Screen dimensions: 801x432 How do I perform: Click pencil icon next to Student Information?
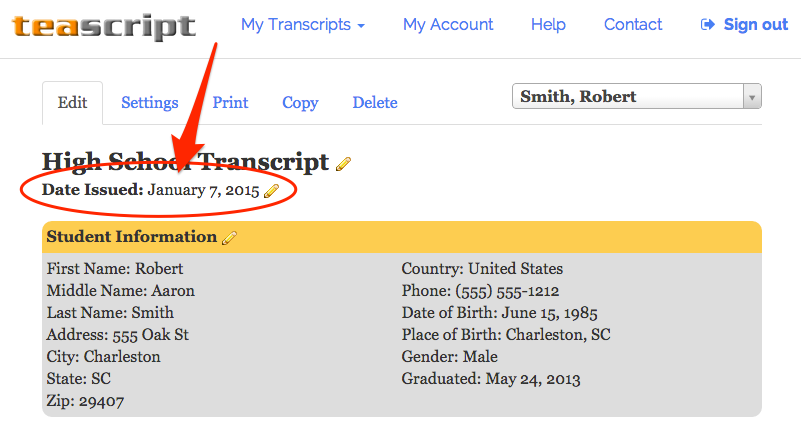tap(229, 238)
